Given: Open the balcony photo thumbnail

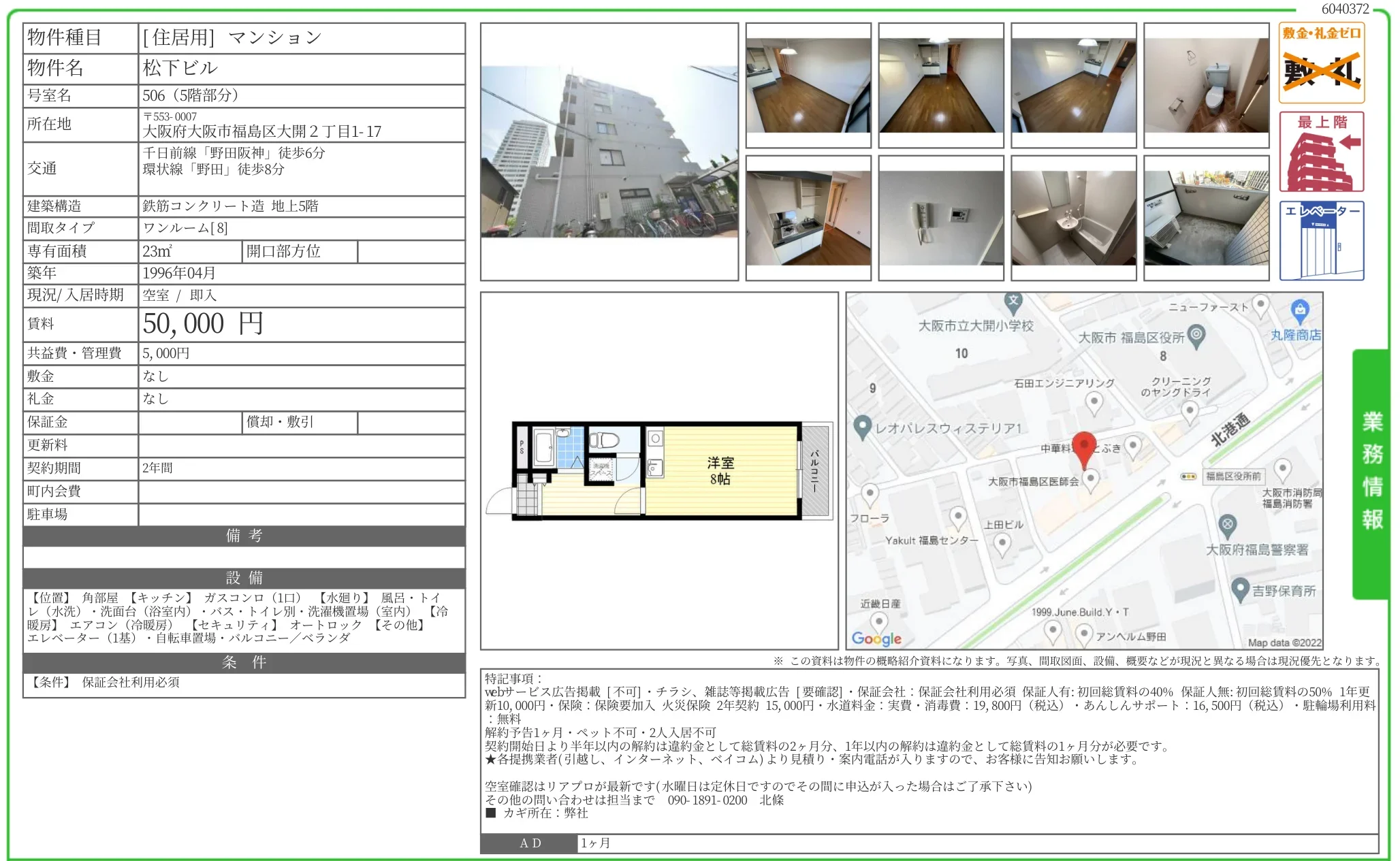Looking at the screenshot, I should coord(1206,218).
